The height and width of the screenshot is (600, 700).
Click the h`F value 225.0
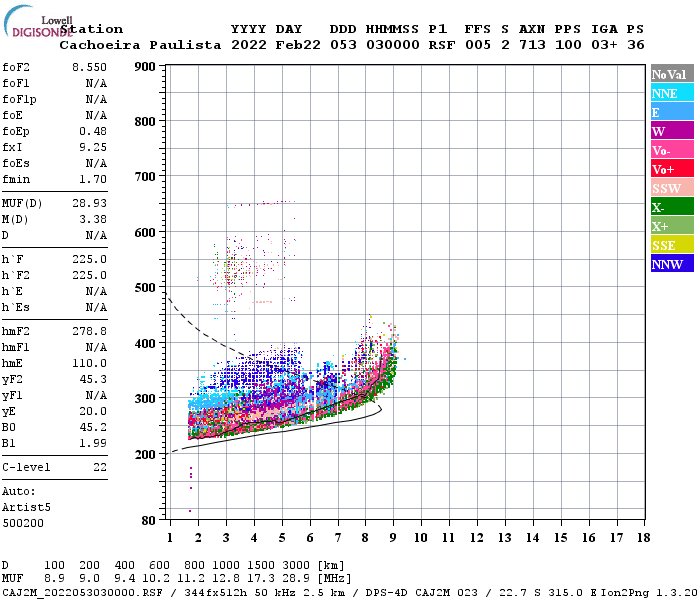click(89, 259)
